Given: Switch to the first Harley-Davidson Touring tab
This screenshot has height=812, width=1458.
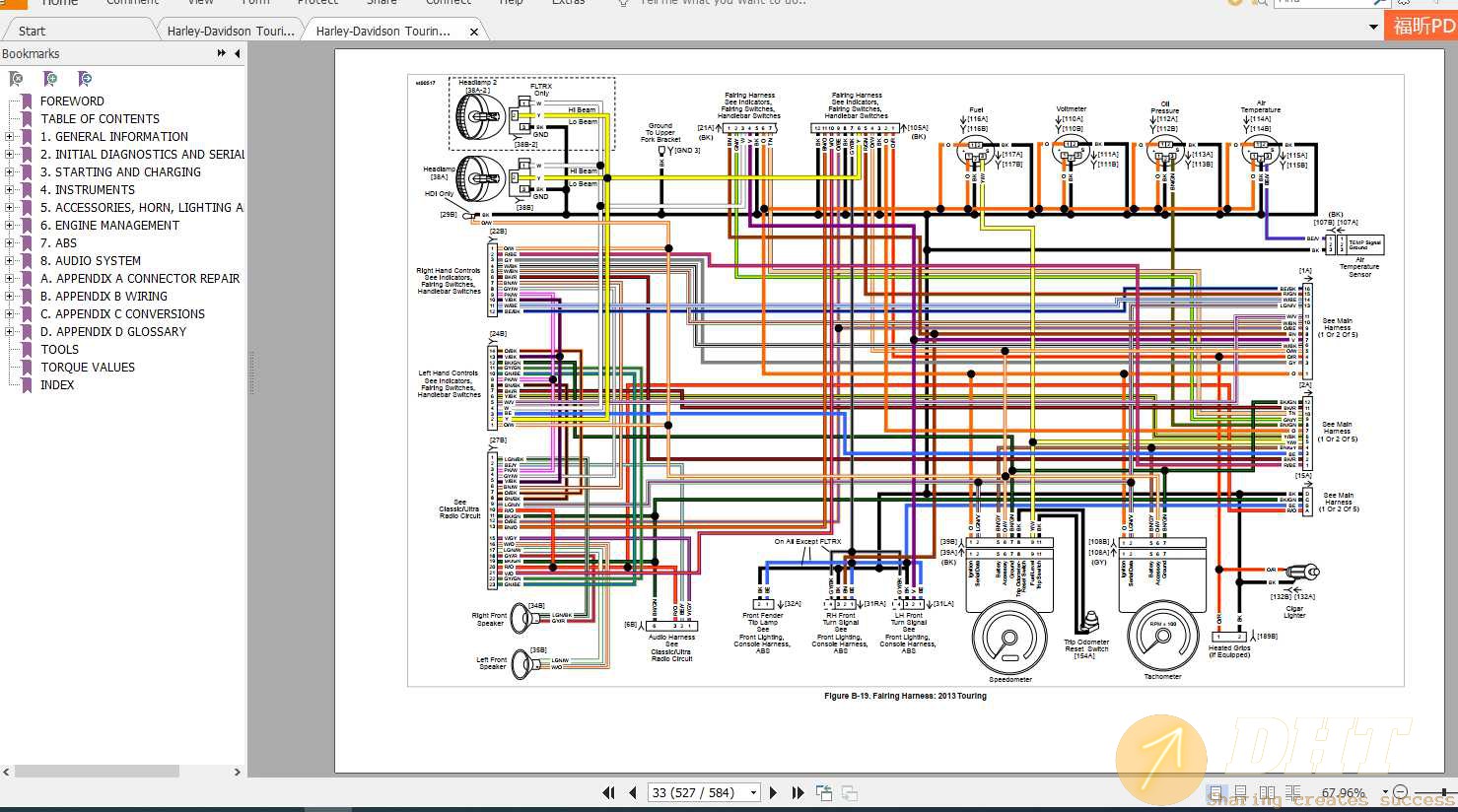Looking at the screenshot, I should [x=231, y=32].
